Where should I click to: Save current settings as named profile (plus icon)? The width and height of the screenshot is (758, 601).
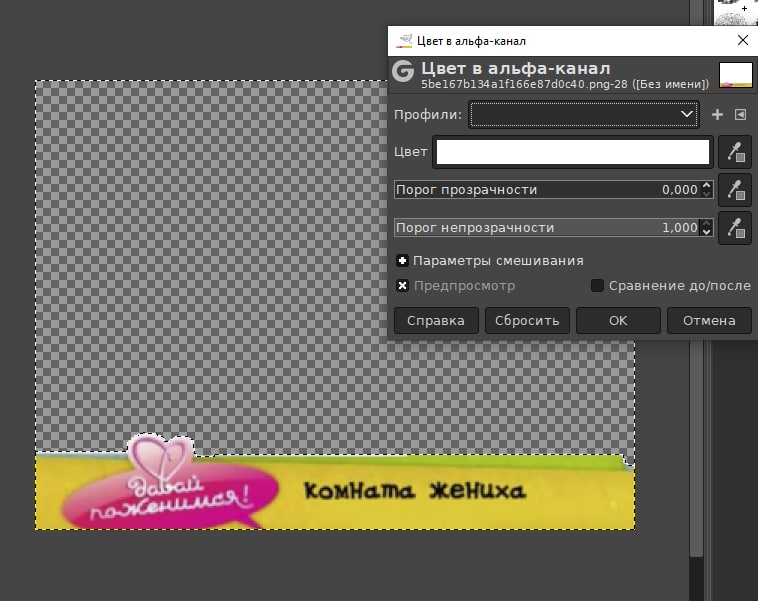pos(717,115)
